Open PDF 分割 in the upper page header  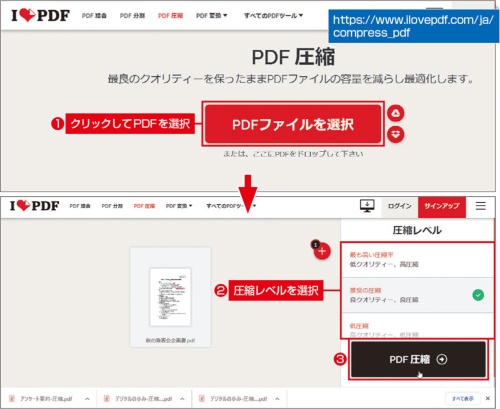click(132, 16)
